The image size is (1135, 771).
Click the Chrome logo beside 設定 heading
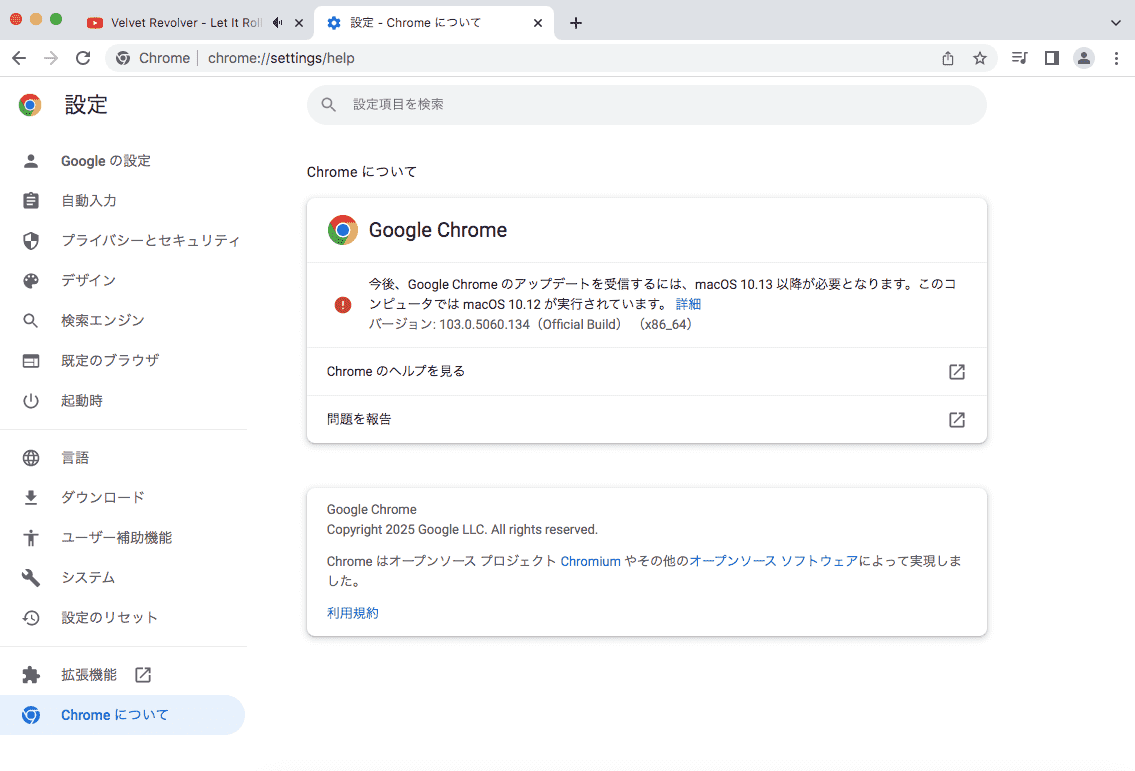pos(30,105)
